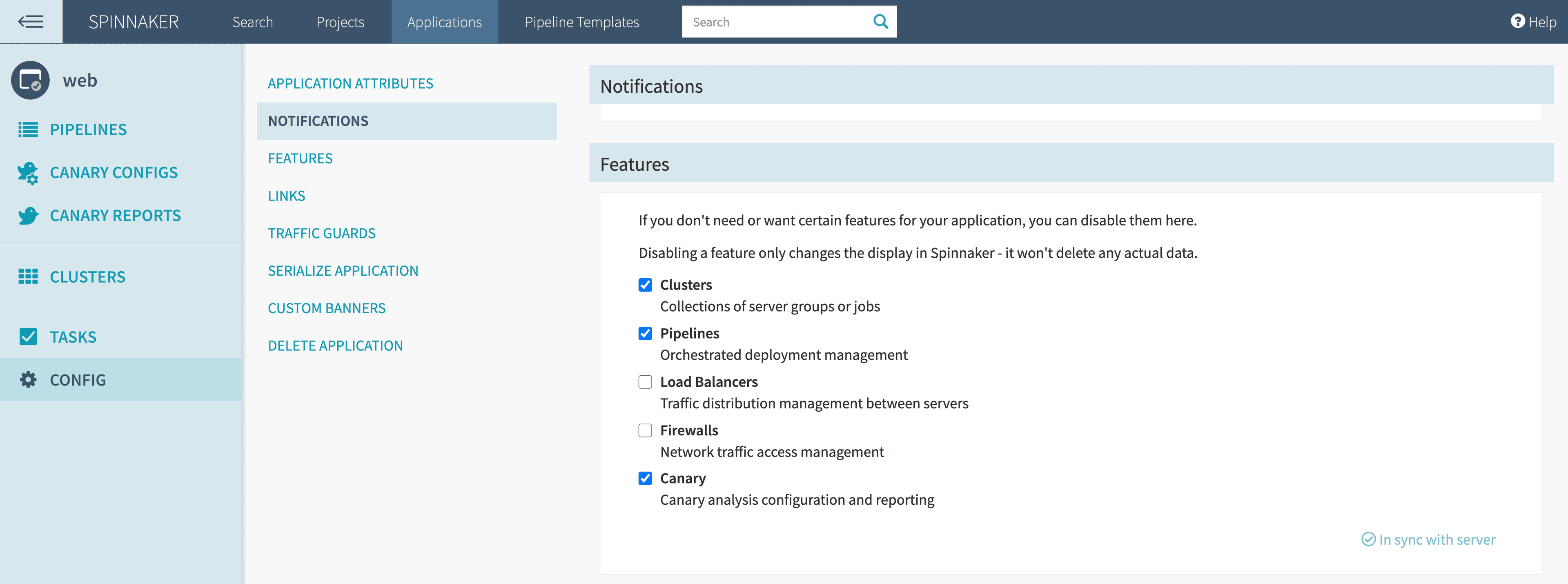
Task: Click the search magnifier icon
Action: pyautogui.click(x=880, y=22)
